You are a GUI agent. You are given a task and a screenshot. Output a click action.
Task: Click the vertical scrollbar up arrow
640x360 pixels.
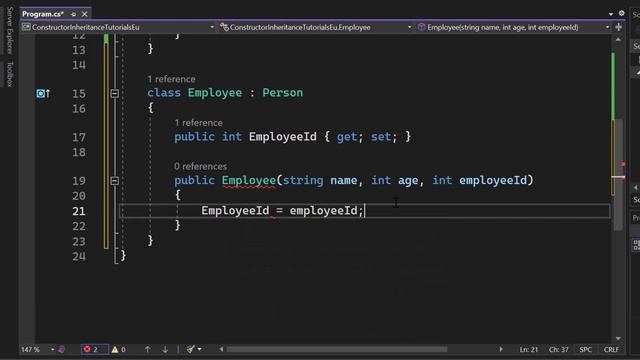pos(618,40)
